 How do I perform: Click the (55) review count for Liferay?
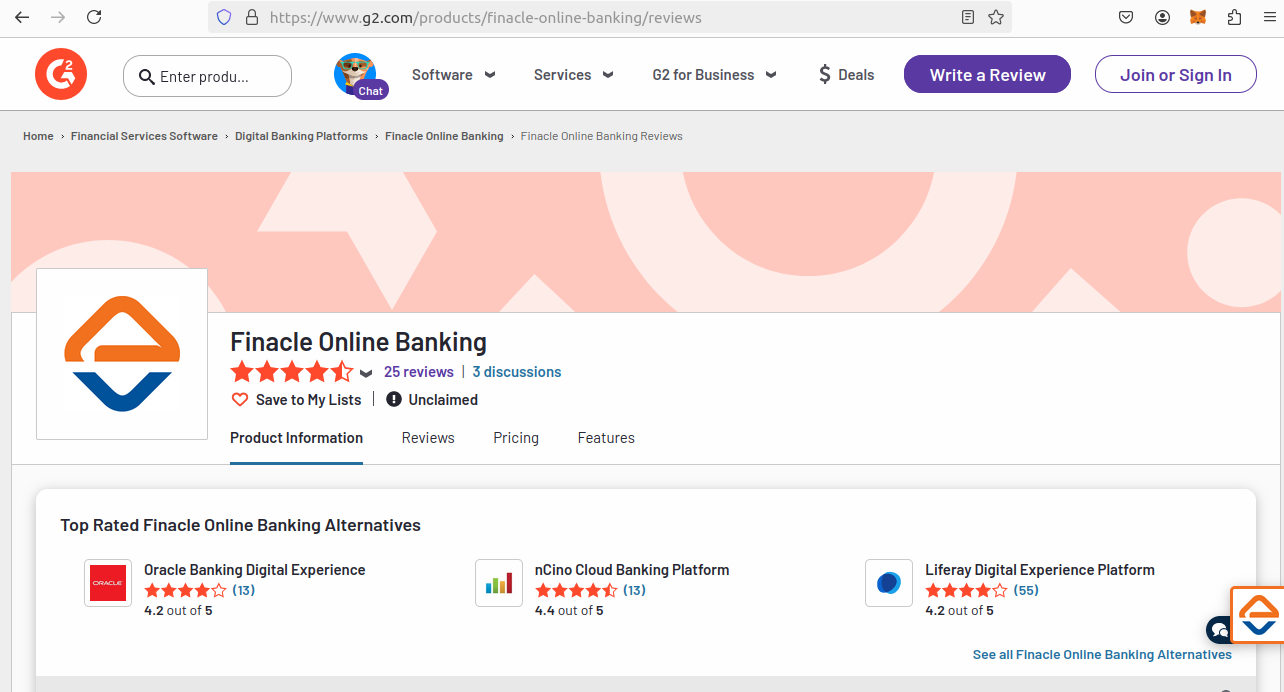click(x=1026, y=590)
